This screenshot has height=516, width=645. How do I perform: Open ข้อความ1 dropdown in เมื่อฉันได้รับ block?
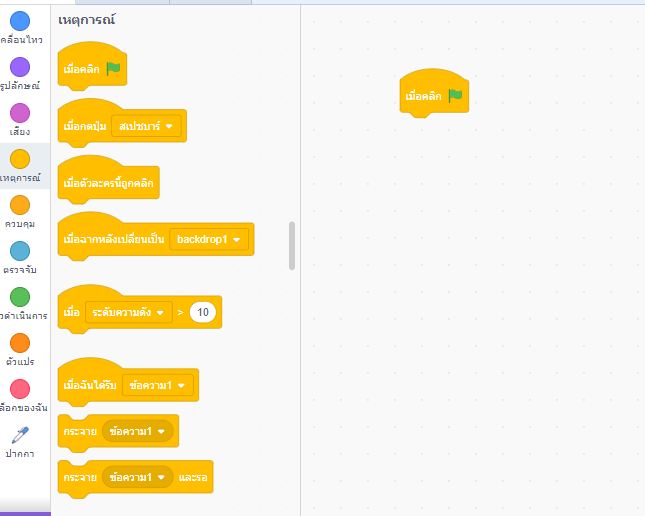tap(158, 386)
